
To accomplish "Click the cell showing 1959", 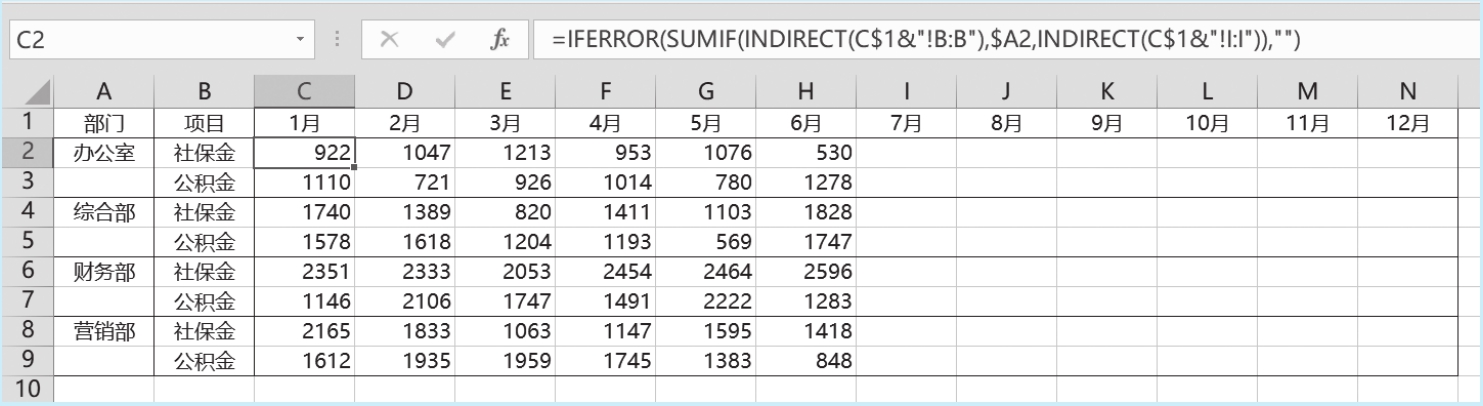I will click(x=505, y=360).
